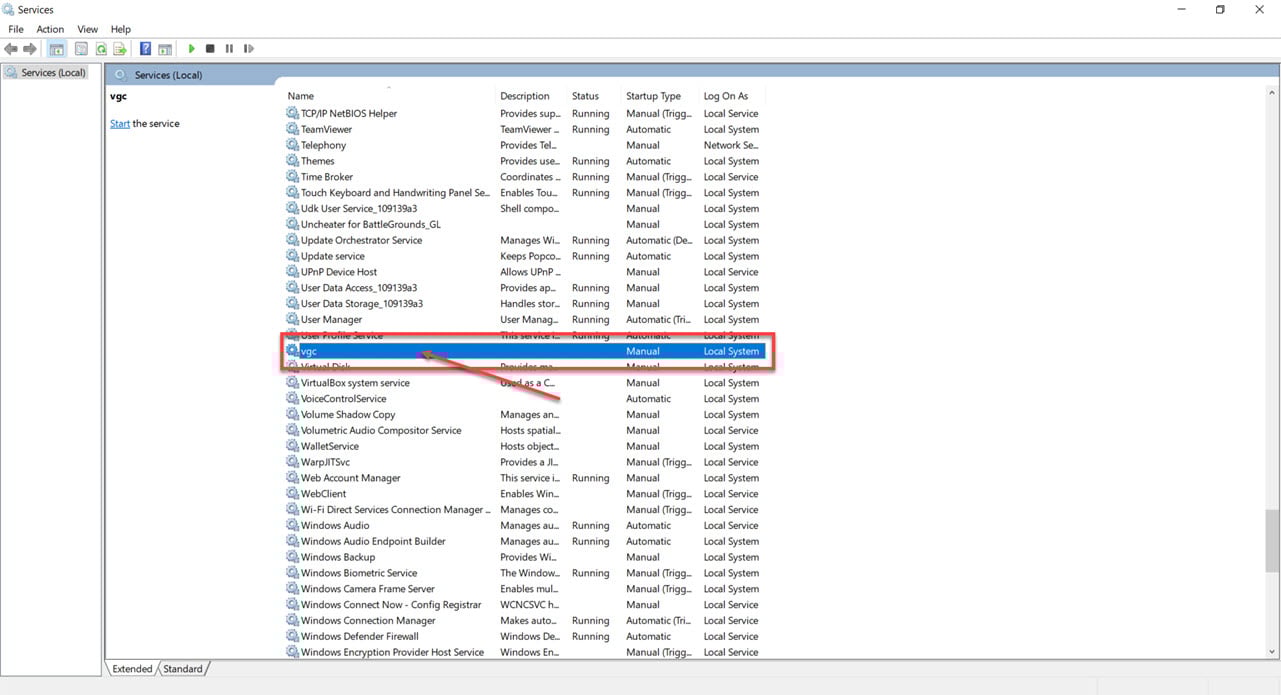Click the Refresh toolbar icon
This screenshot has width=1281, height=695.
tap(101, 49)
